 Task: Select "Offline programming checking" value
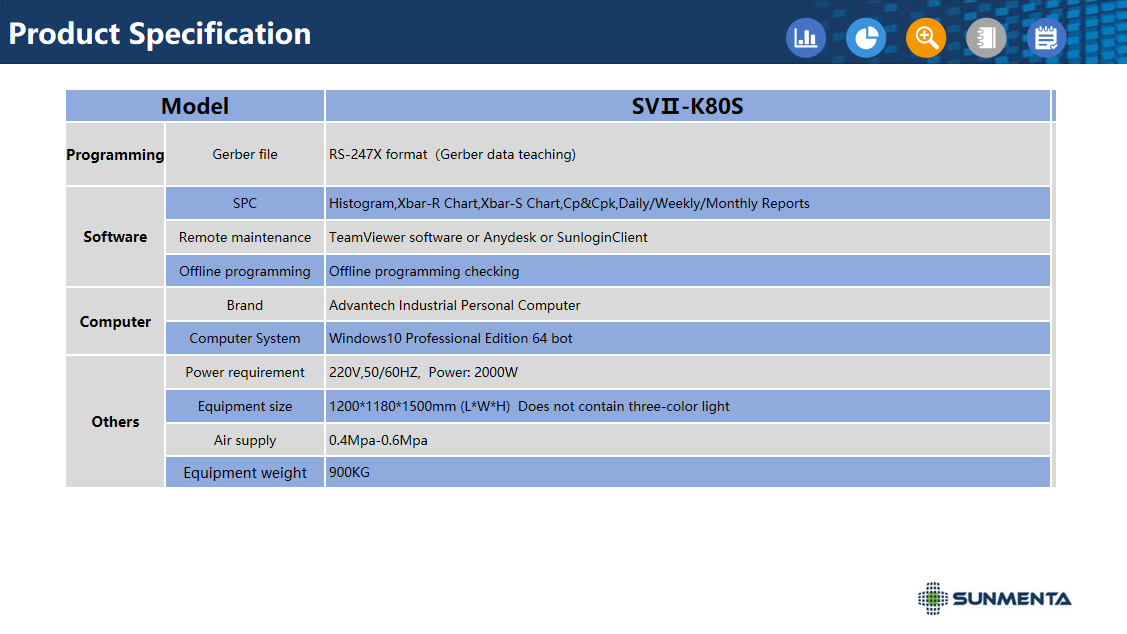[424, 271]
